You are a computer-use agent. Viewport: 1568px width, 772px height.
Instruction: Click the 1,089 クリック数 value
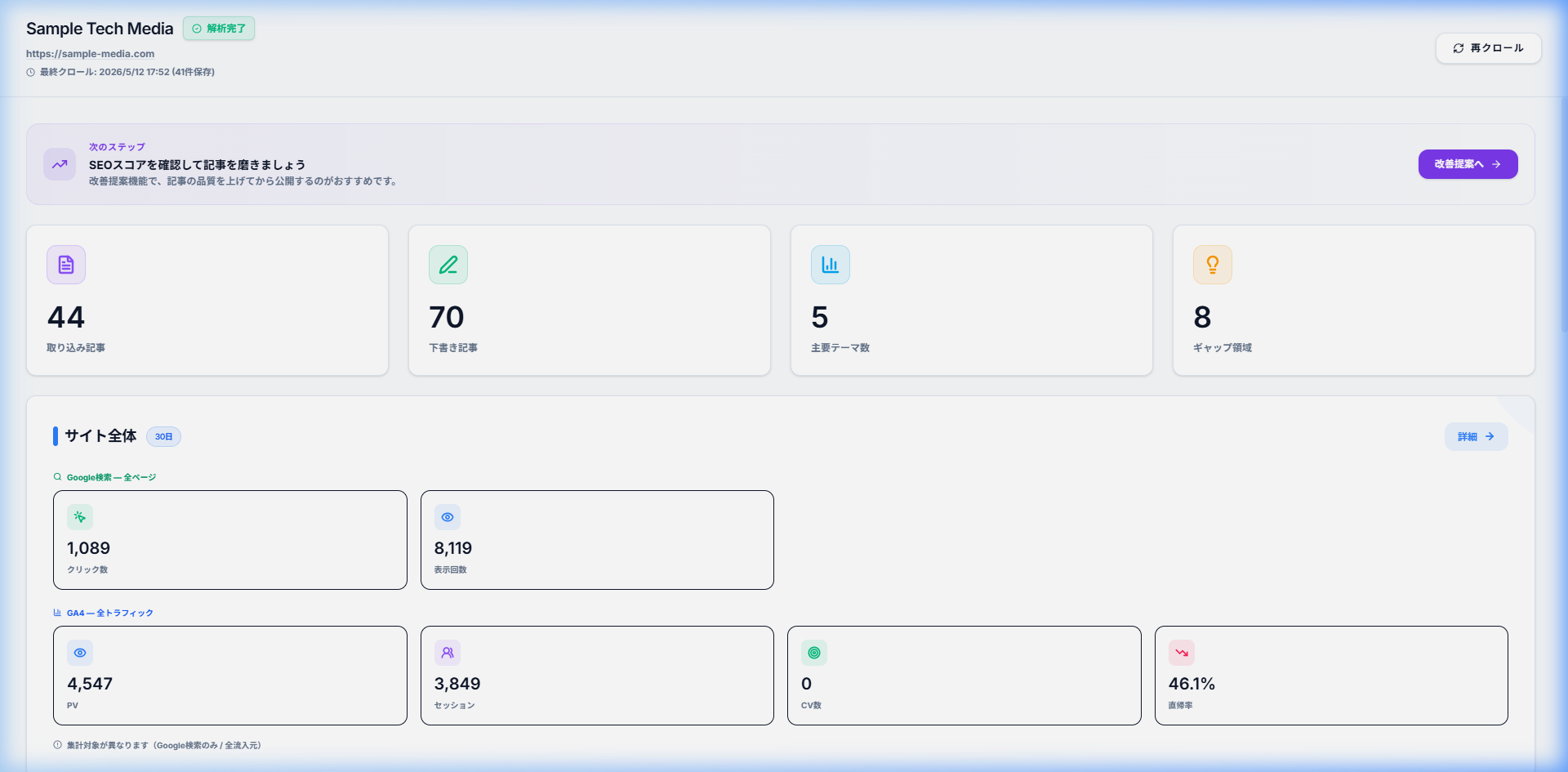pos(88,548)
